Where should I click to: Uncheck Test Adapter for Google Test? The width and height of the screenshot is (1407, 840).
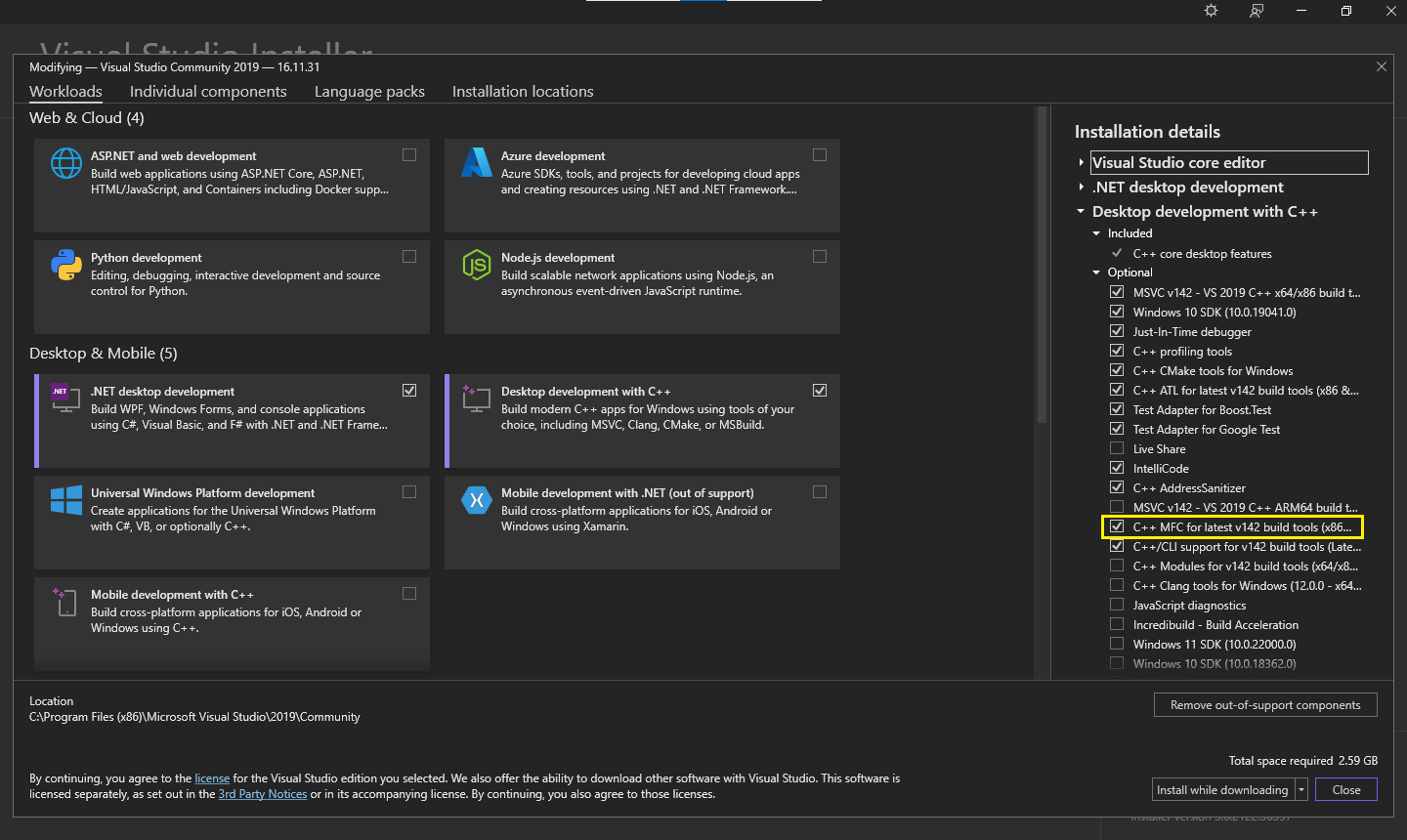pyautogui.click(x=1117, y=429)
